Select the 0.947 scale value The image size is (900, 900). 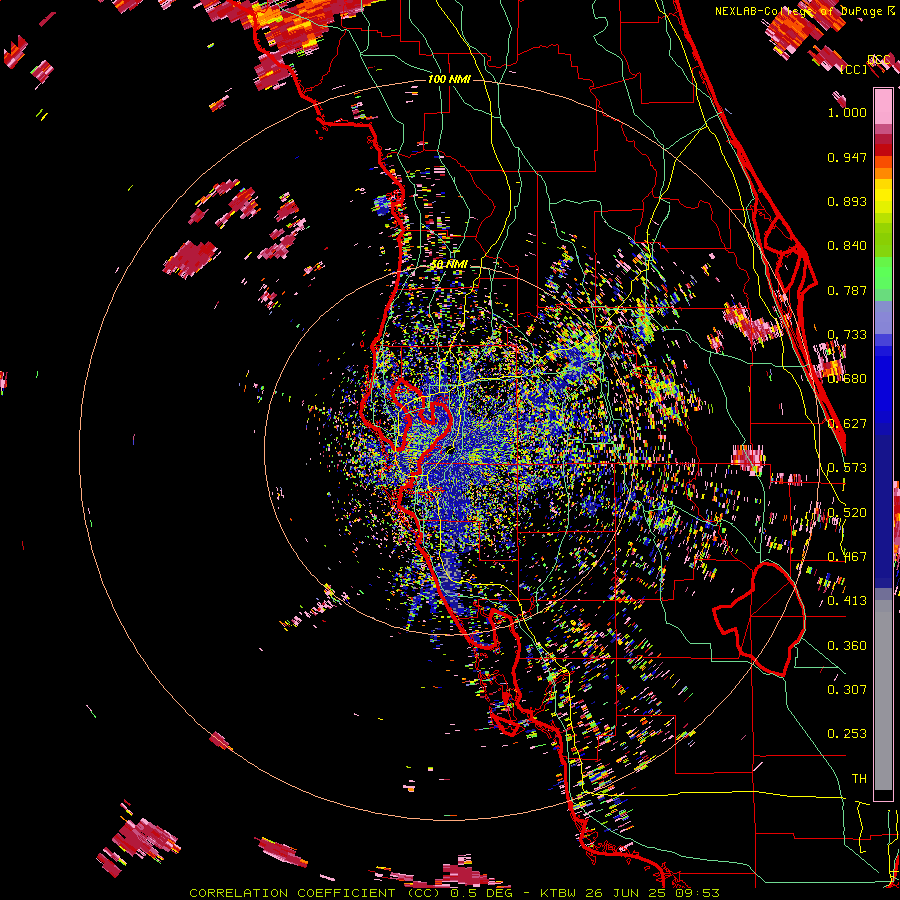(847, 157)
